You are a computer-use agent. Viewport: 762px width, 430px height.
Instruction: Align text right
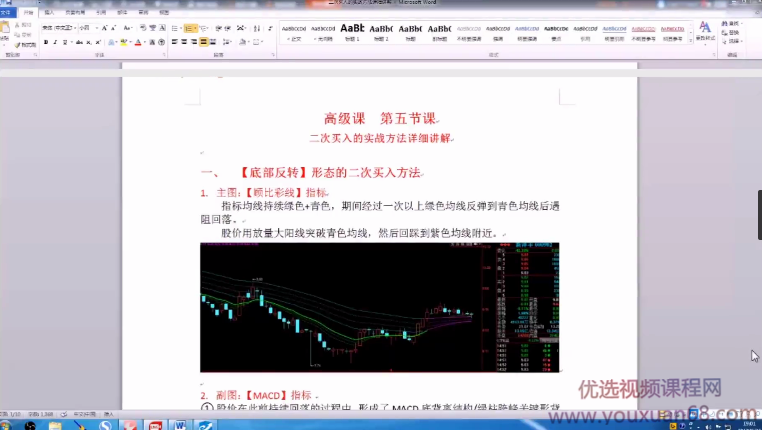[194, 42]
